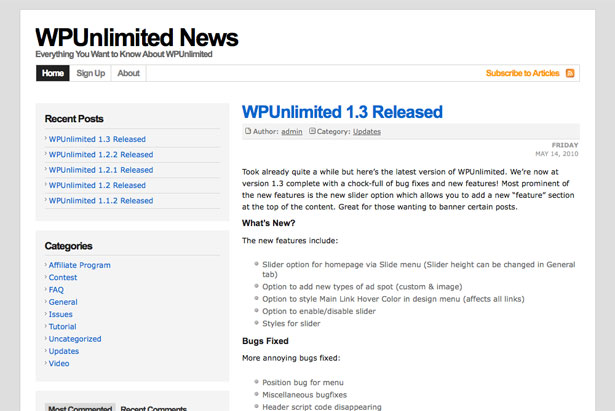Viewport: 615px width, 411px height.
Task: Switch to Recent Comments tab
Action: pos(154,408)
